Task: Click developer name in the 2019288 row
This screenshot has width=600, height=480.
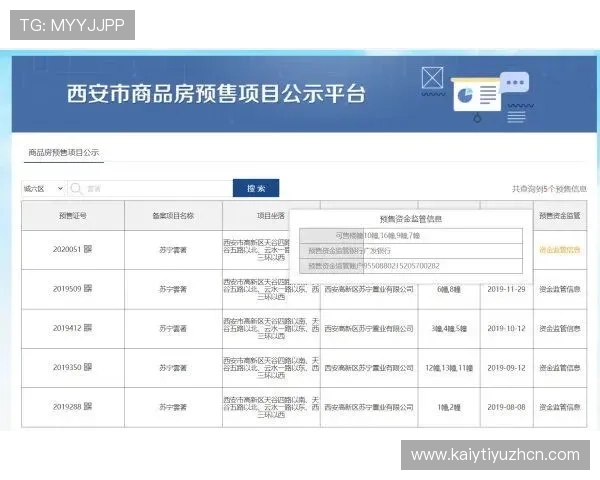Action: tap(369, 407)
